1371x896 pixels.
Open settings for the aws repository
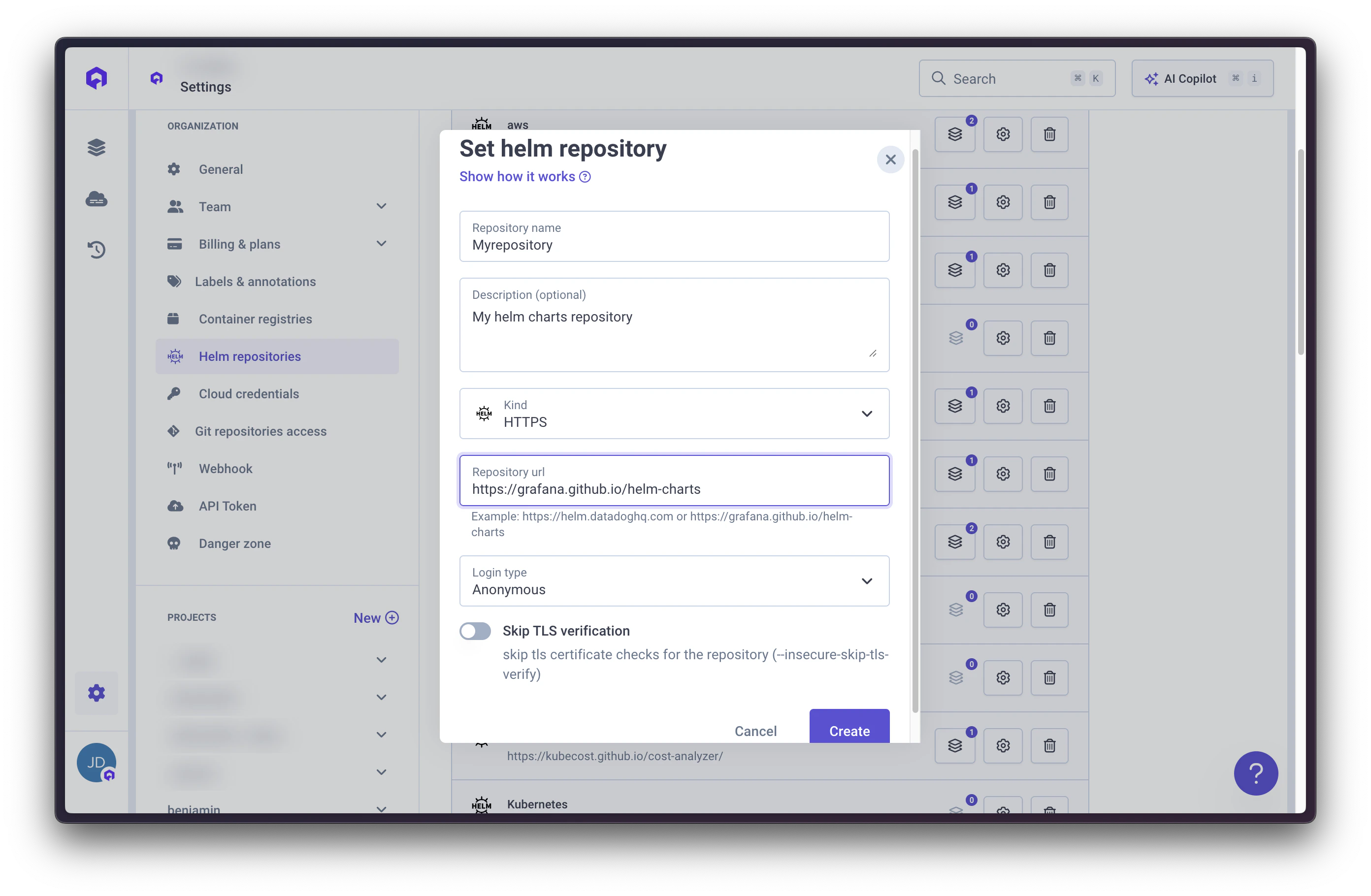1002,134
